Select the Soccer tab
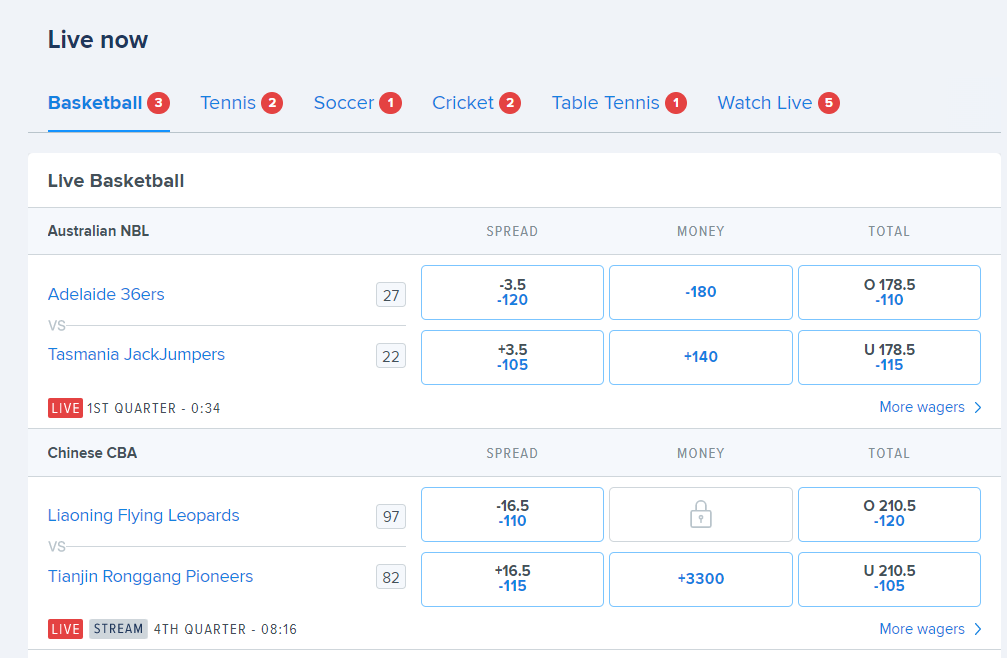This screenshot has width=1007, height=658. (358, 103)
